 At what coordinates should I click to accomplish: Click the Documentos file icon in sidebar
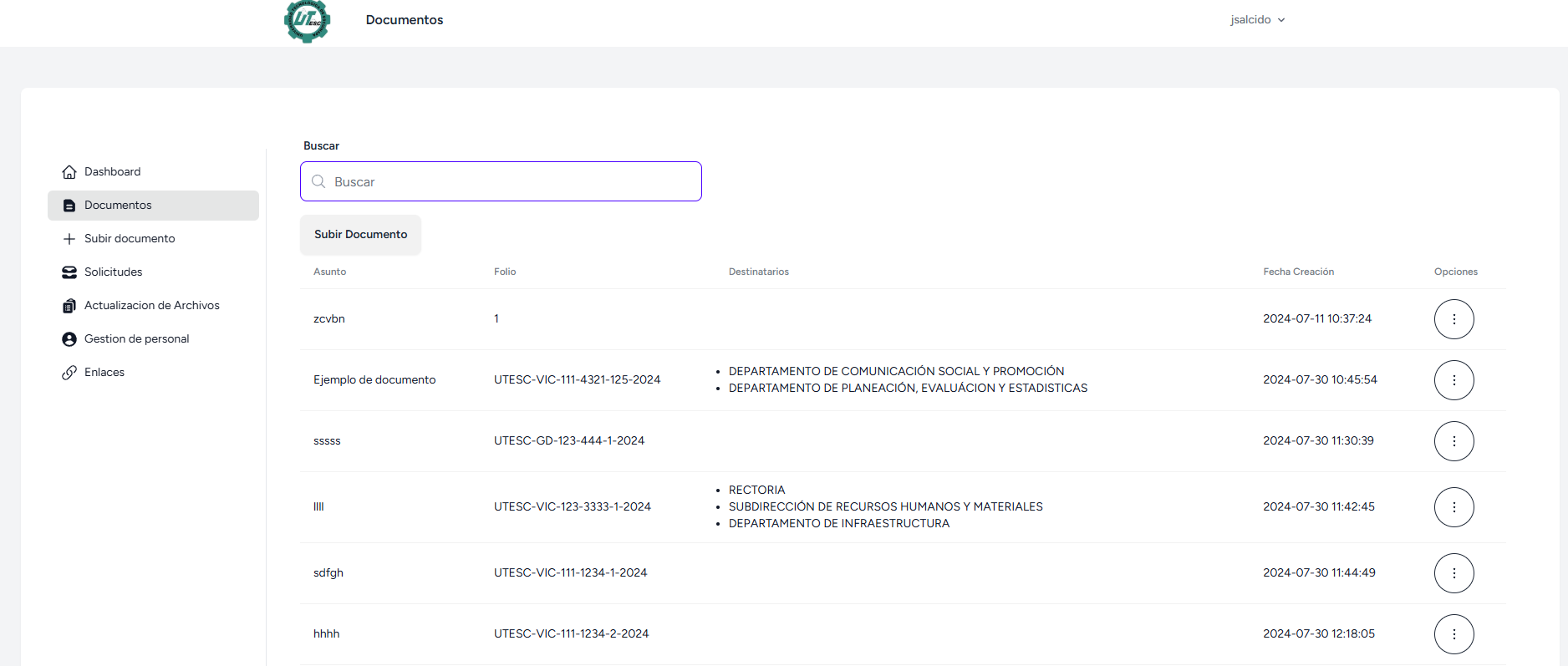(69, 206)
